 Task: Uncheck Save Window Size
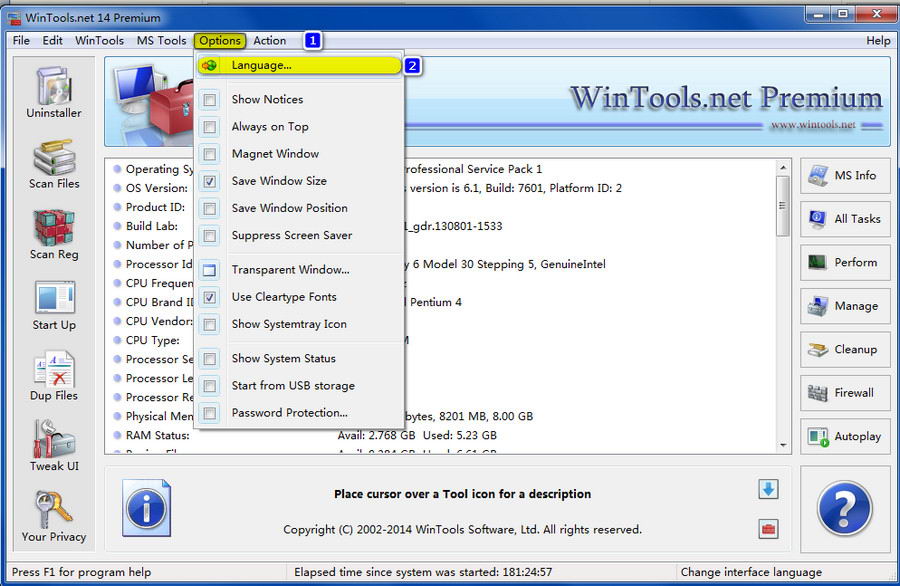pyautogui.click(x=210, y=181)
